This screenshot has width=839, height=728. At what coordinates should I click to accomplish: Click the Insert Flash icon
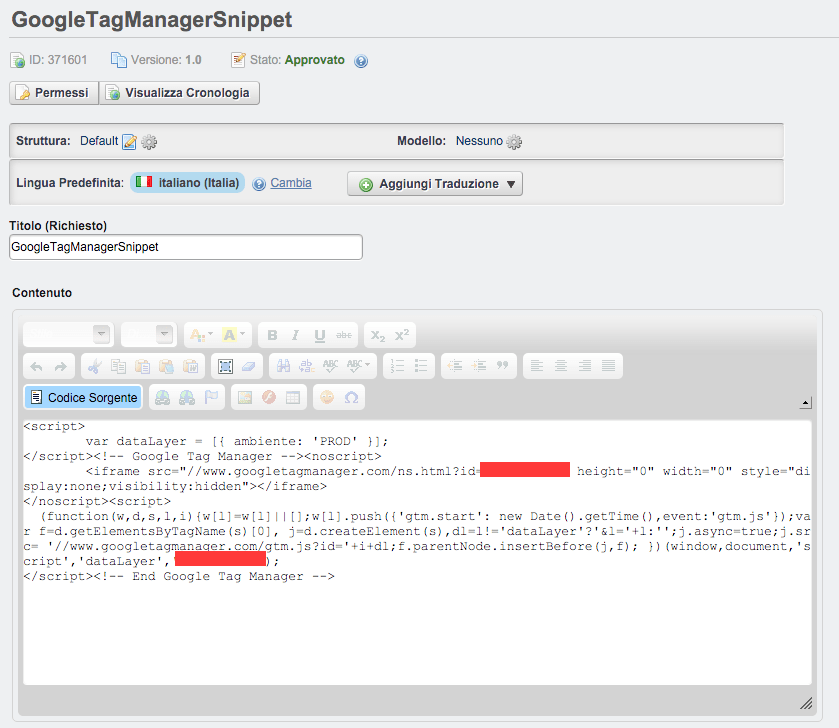pyautogui.click(x=269, y=397)
